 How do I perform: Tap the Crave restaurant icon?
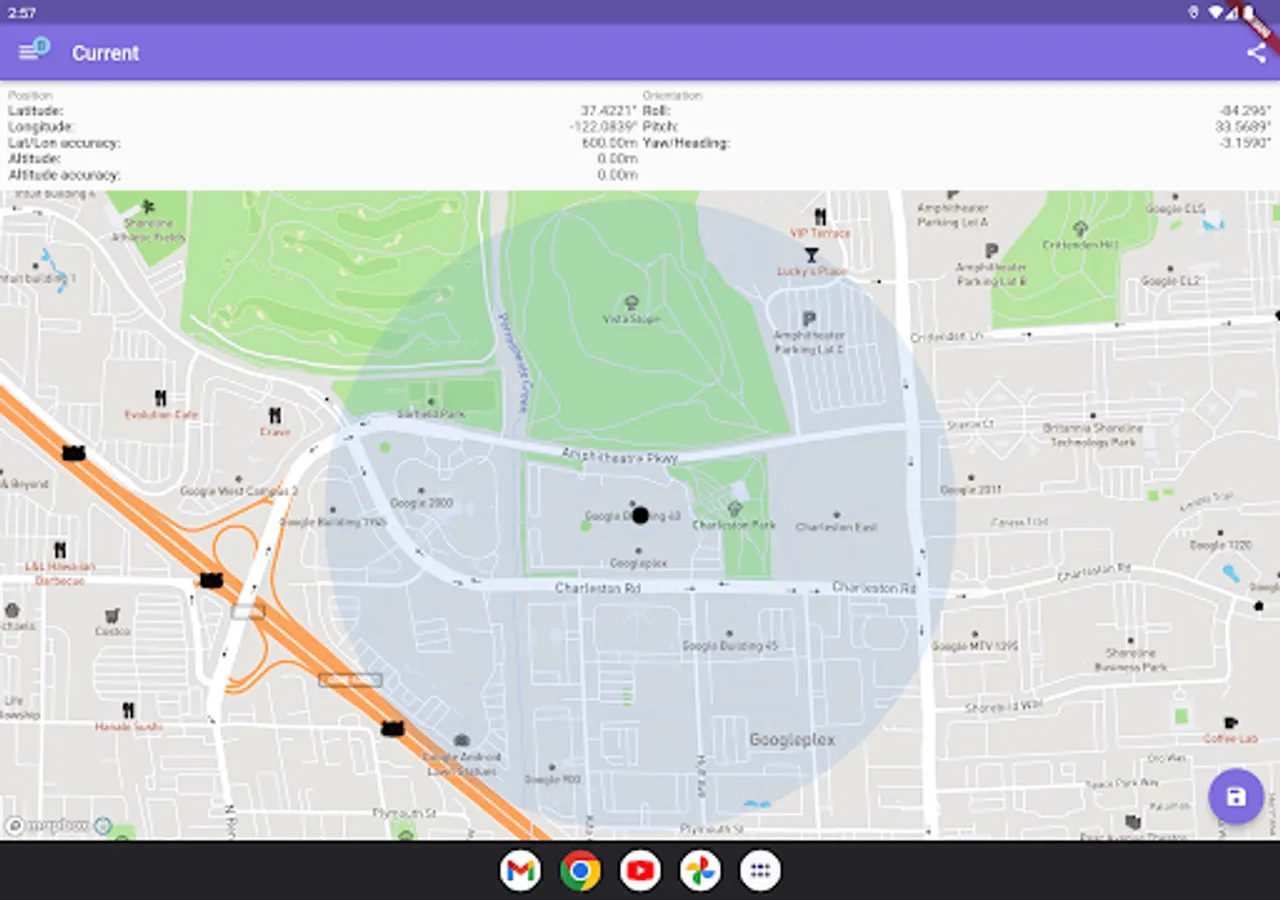click(275, 415)
